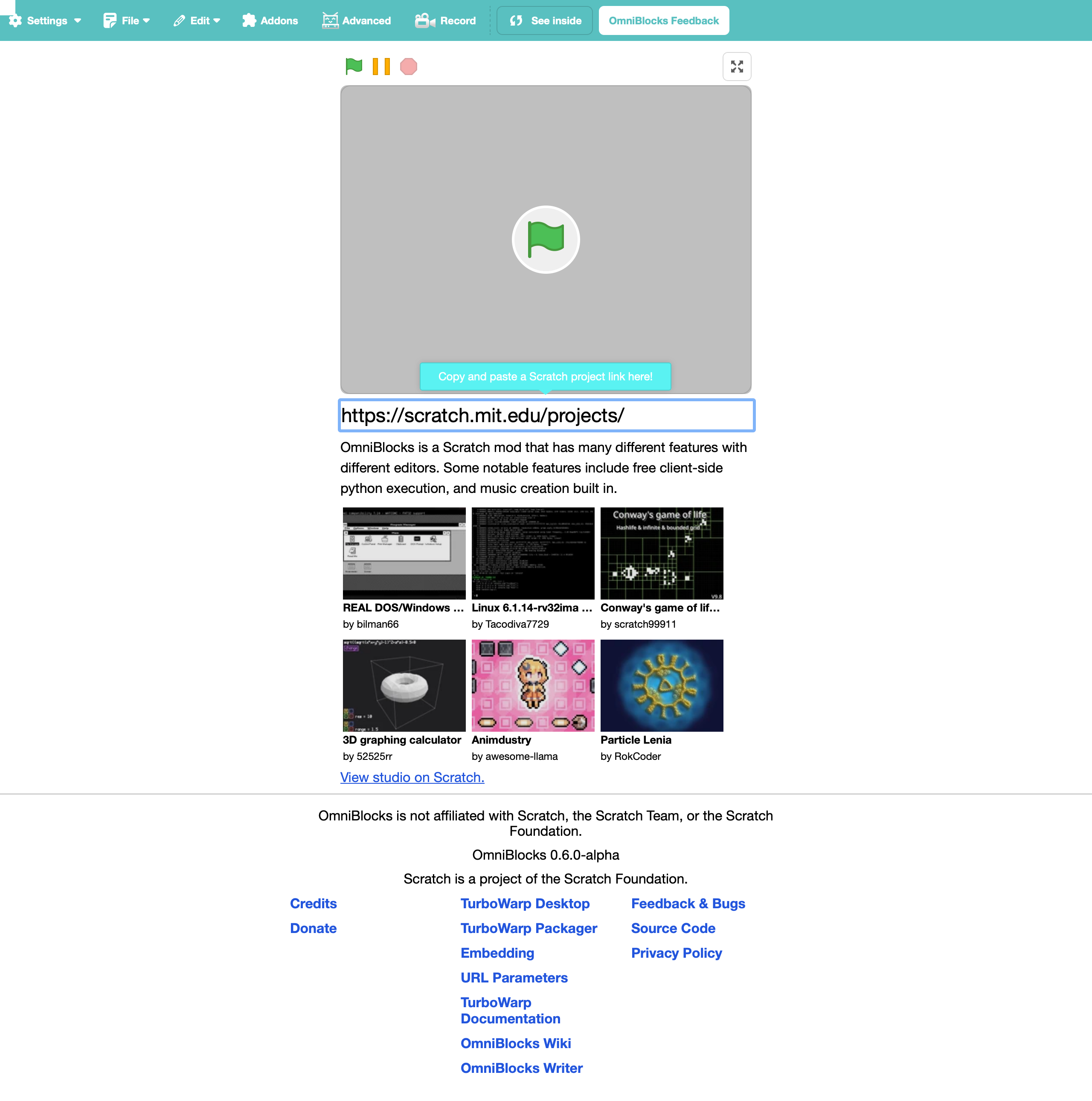Open the Animdustry project thumbnail

[532, 685]
